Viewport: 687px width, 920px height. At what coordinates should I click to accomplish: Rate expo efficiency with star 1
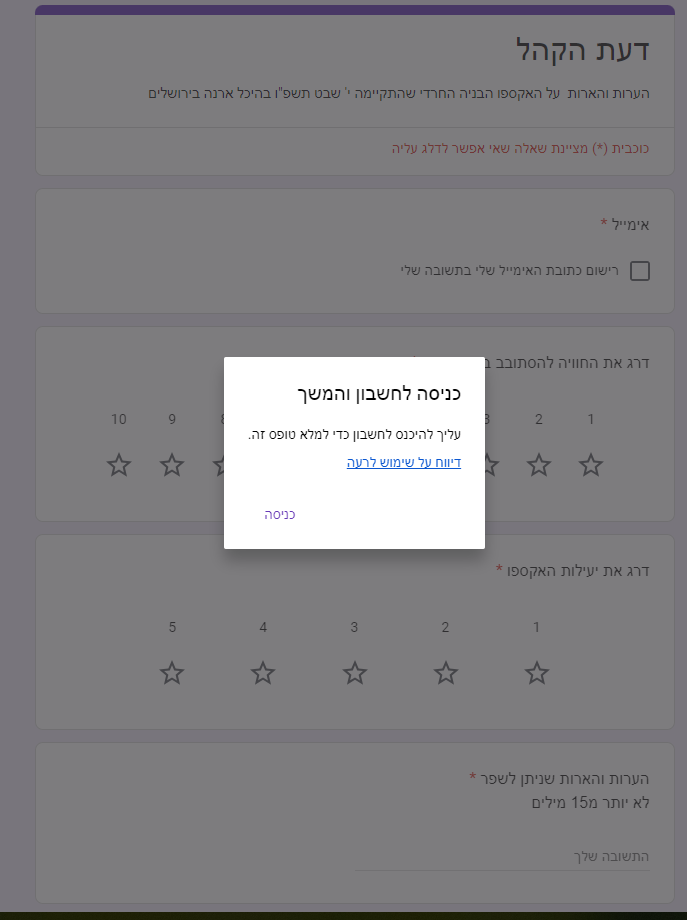536,673
